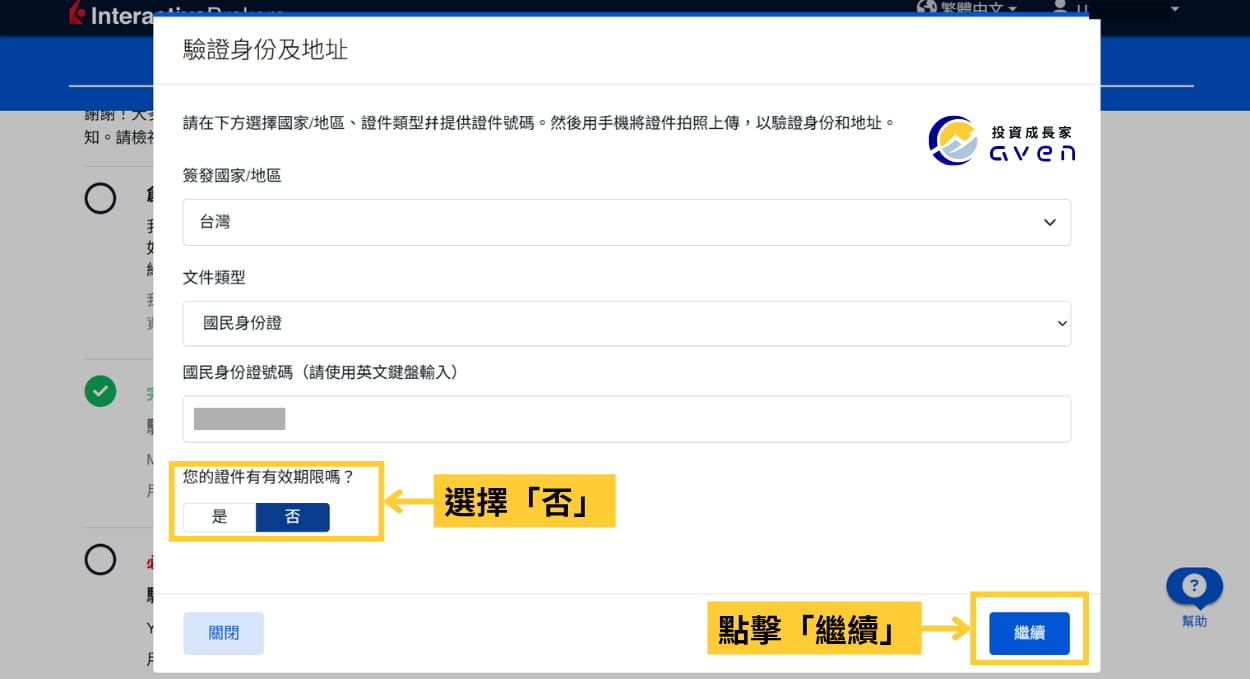Select 否 for document expiry

pos(293,517)
